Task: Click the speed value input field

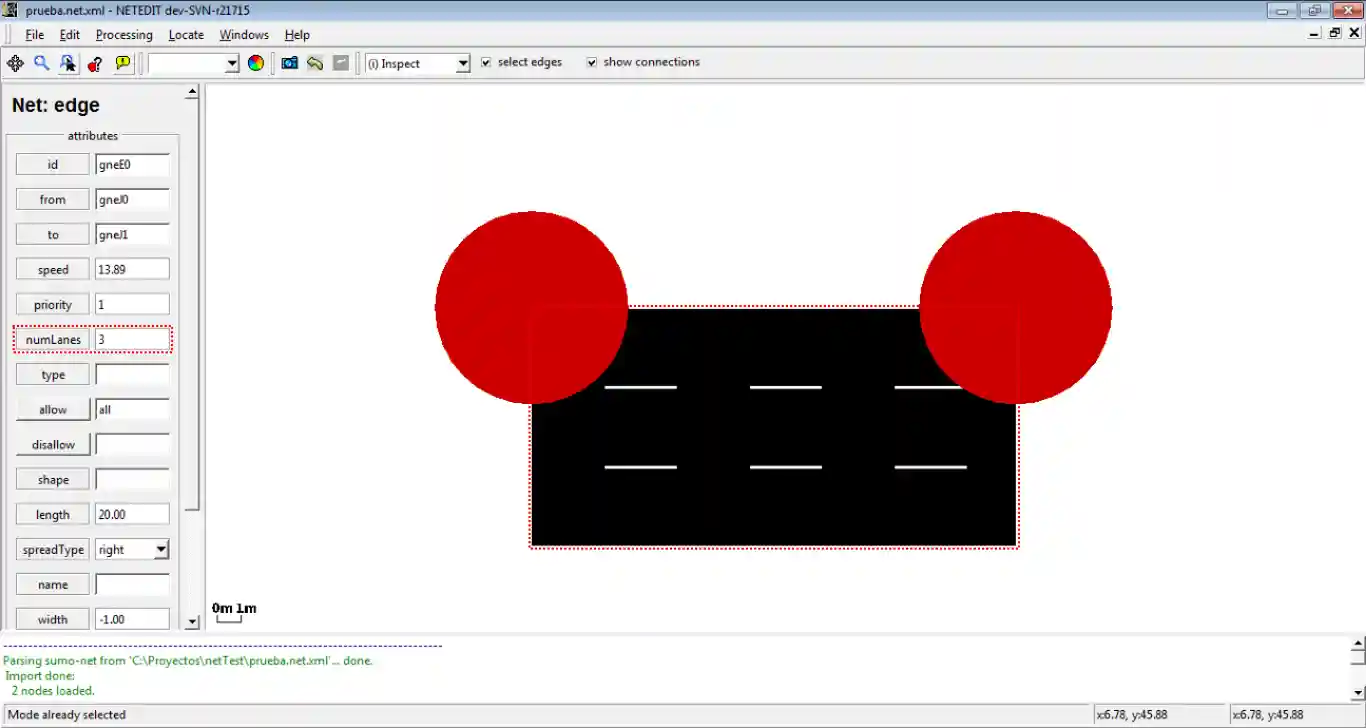Action: pyautogui.click(x=132, y=269)
